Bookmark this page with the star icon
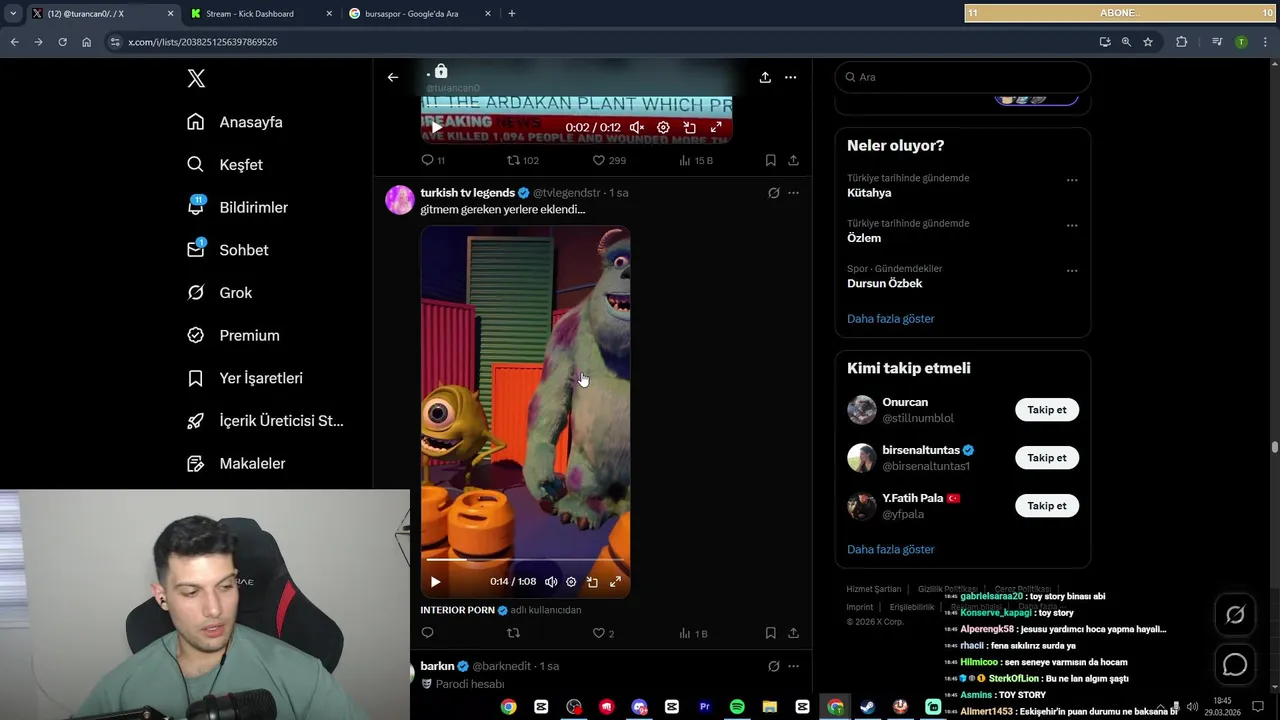This screenshot has height=720, width=1280. pos(1148,42)
